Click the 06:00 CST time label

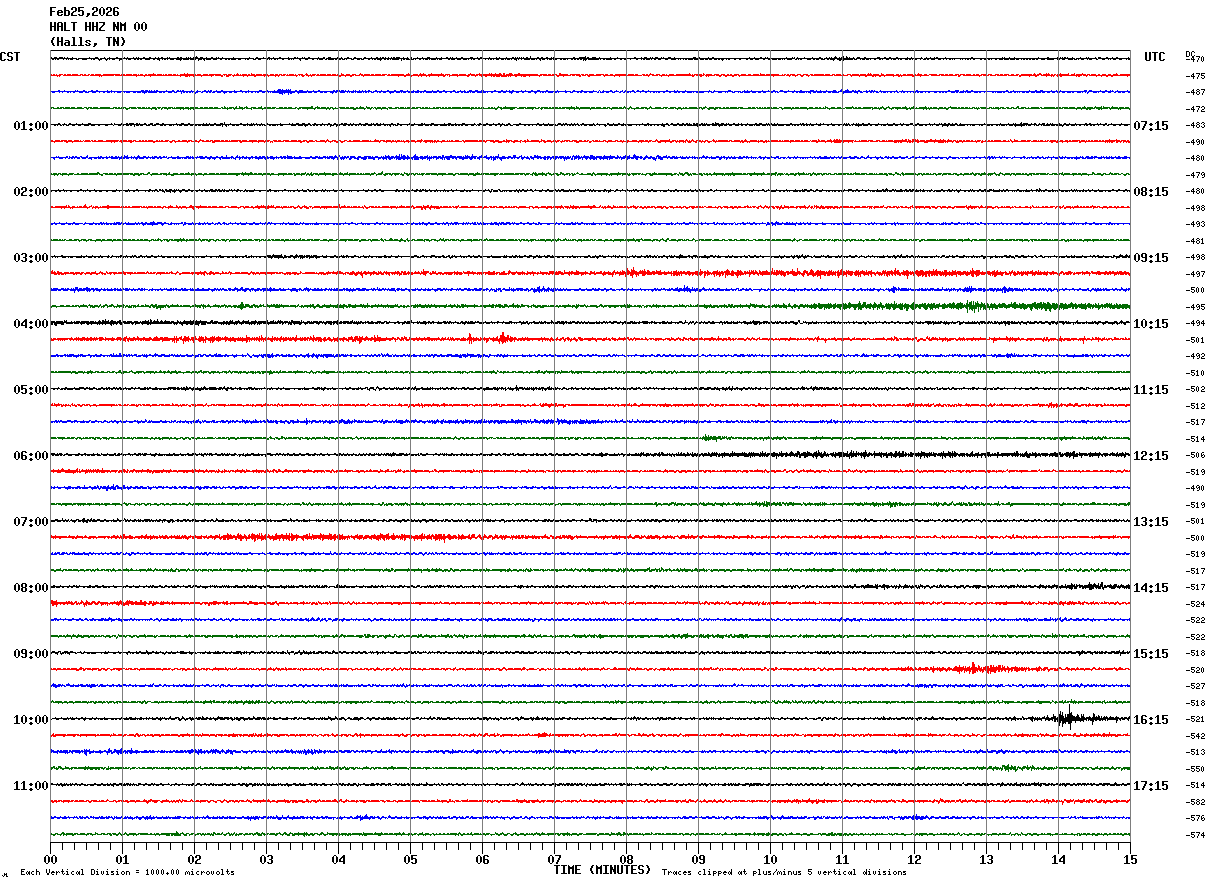click(31, 456)
